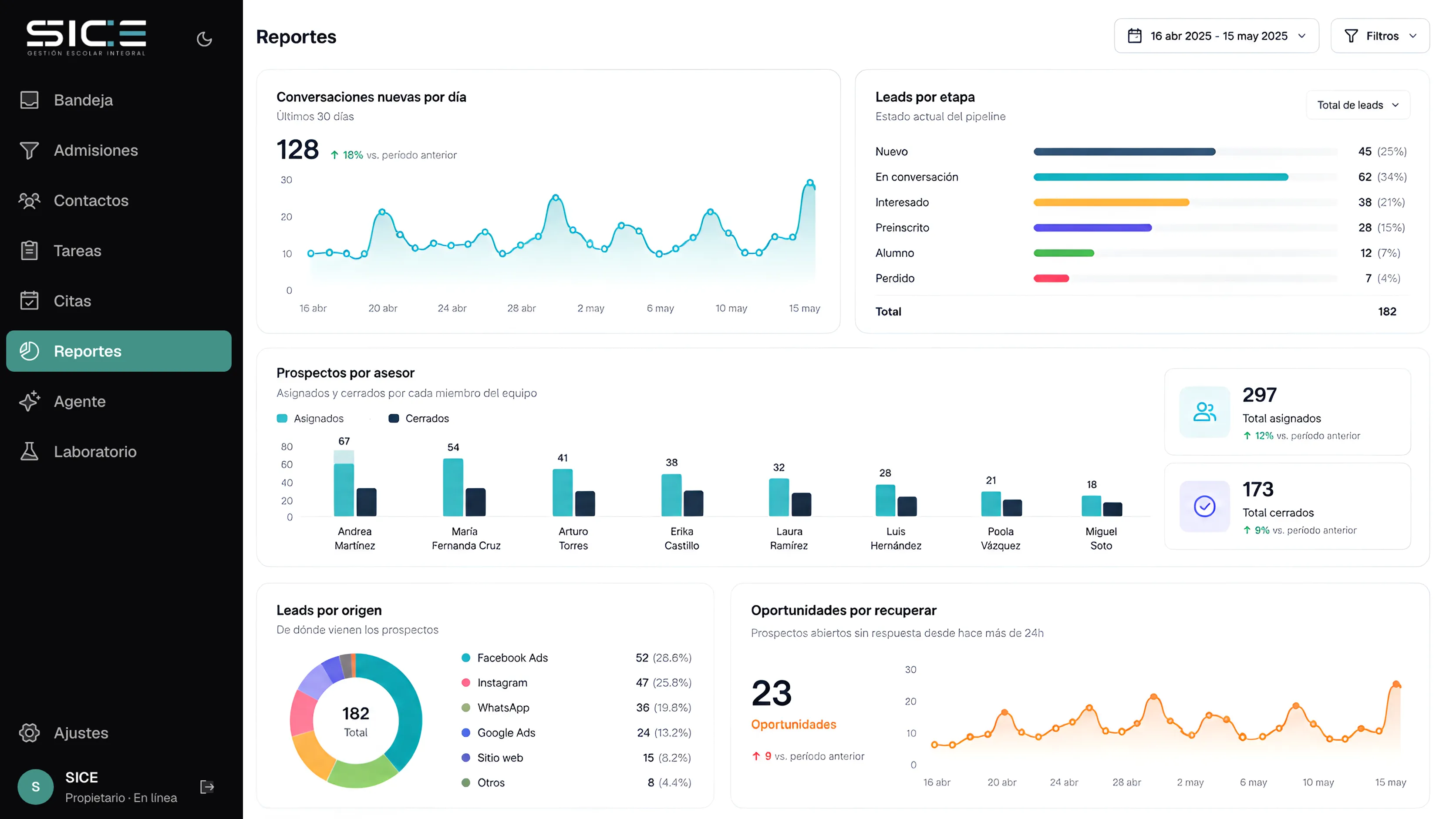Click the Admisiones funnel icon
Screen dimensions: 1456x819
point(30,150)
